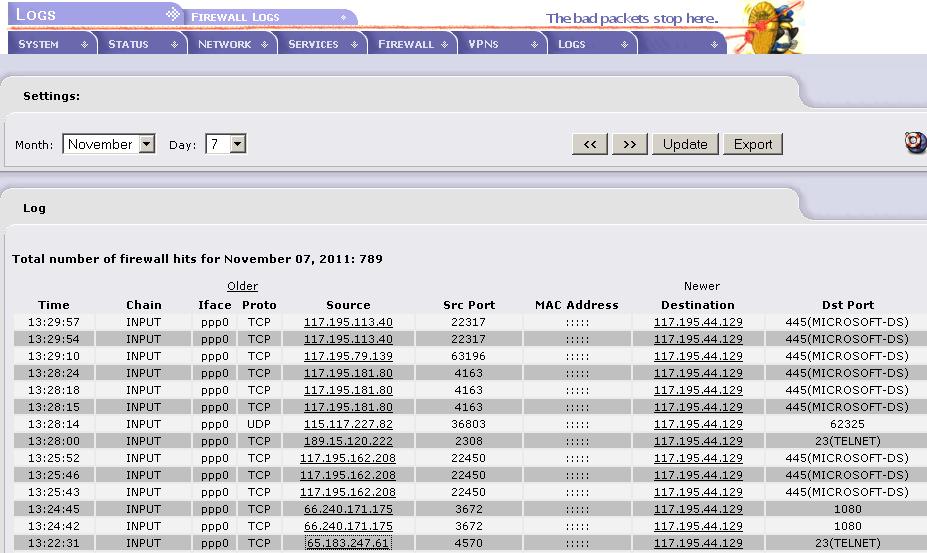Follow the Older log entries link

point(242,286)
